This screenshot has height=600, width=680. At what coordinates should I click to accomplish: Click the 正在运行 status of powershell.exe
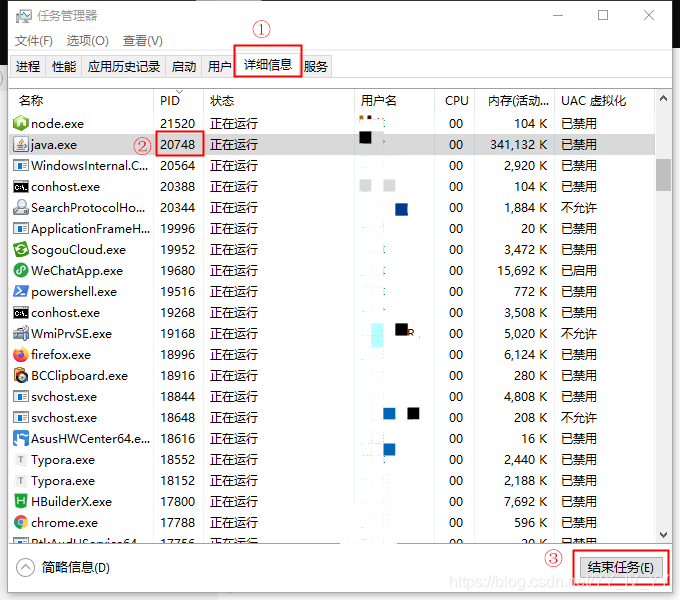pyautogui.click(x=234, y=291)
